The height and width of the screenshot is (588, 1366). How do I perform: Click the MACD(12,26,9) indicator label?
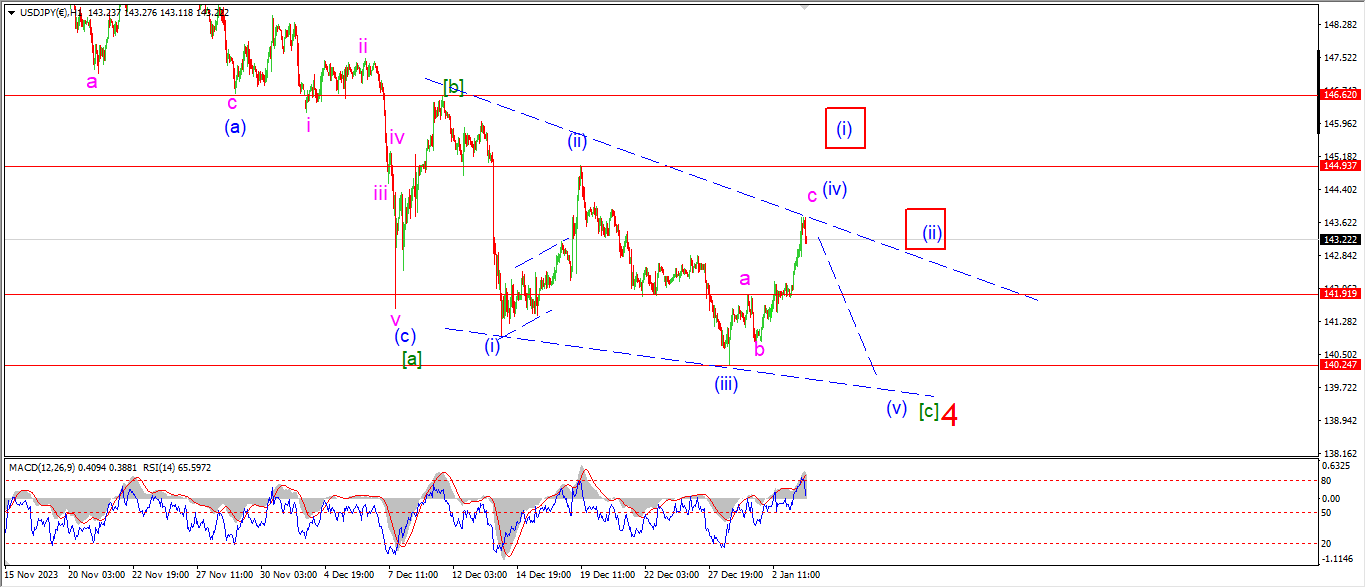click(49, 467)
